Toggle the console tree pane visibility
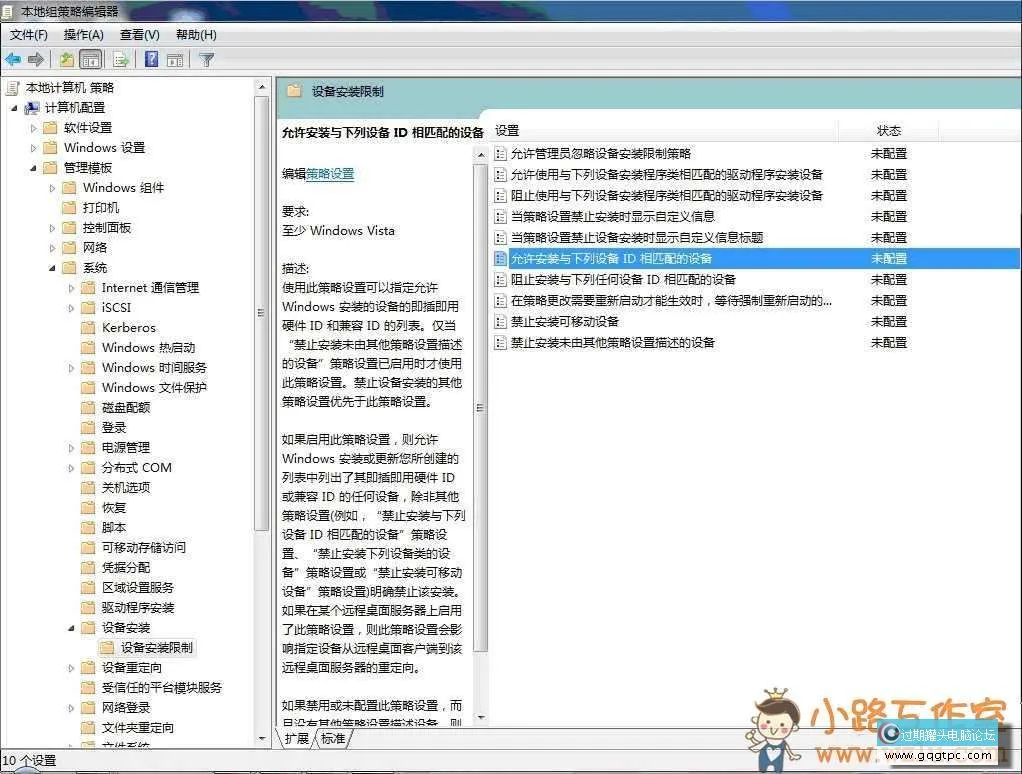 pyautogui.click(x=90, y=58)
